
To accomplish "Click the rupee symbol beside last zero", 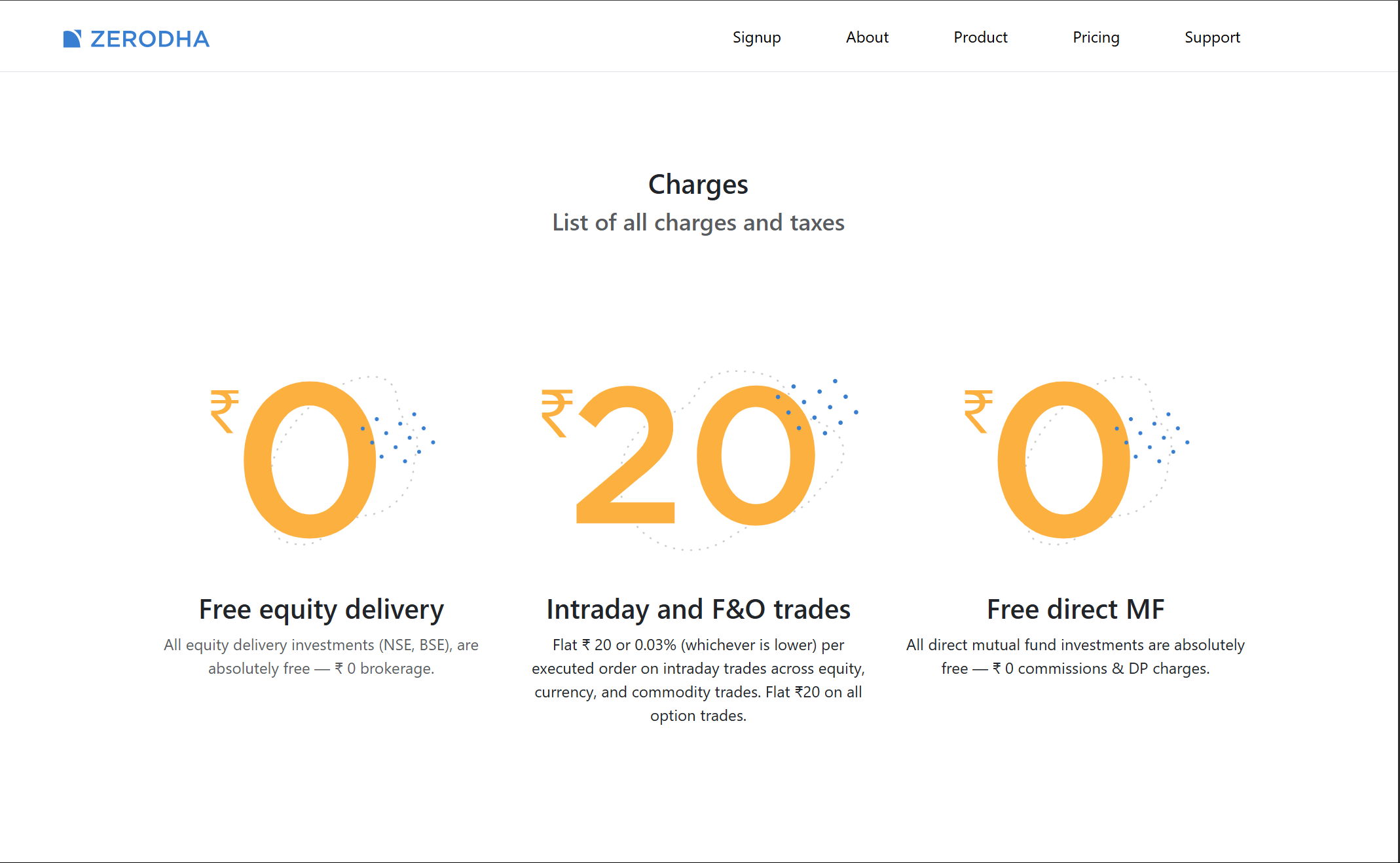I will [978, 411].
